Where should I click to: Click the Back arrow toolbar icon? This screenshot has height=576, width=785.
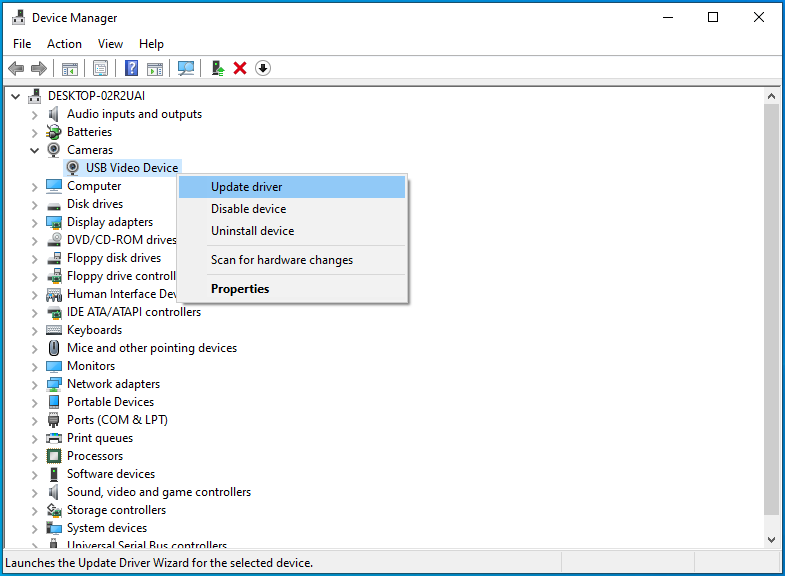[16, 68]
